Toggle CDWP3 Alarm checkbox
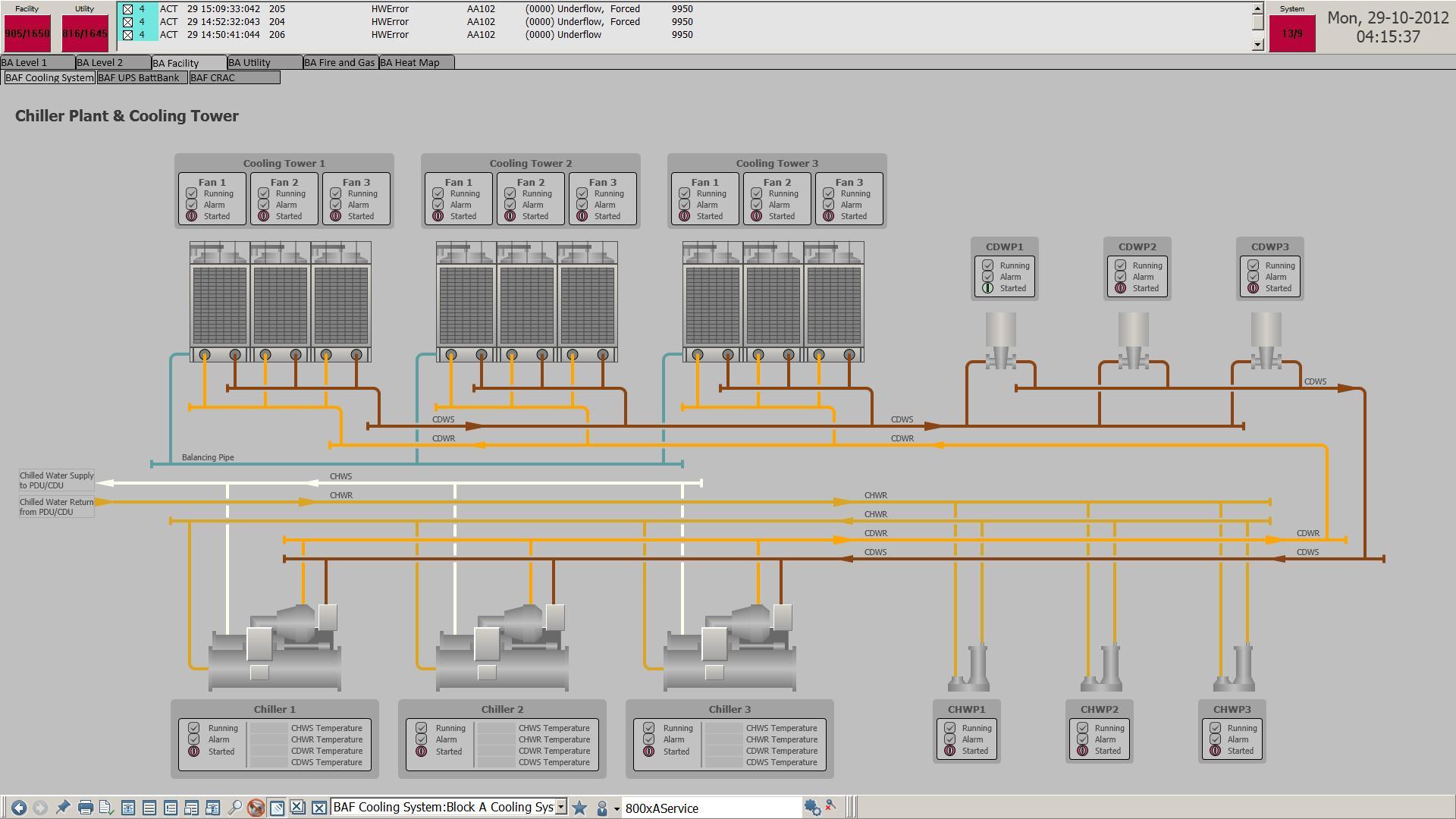1456x819 pixels. (1253, 277)
